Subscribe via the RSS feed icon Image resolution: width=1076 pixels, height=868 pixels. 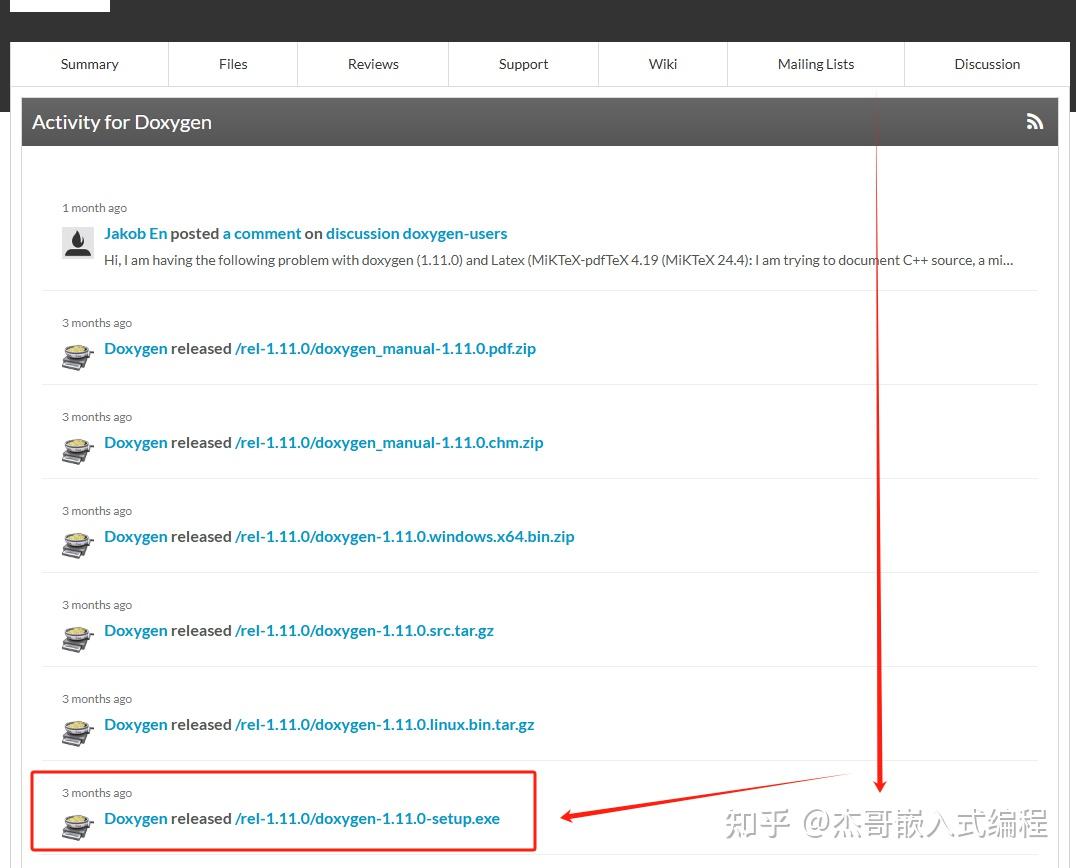point(1034,121)
